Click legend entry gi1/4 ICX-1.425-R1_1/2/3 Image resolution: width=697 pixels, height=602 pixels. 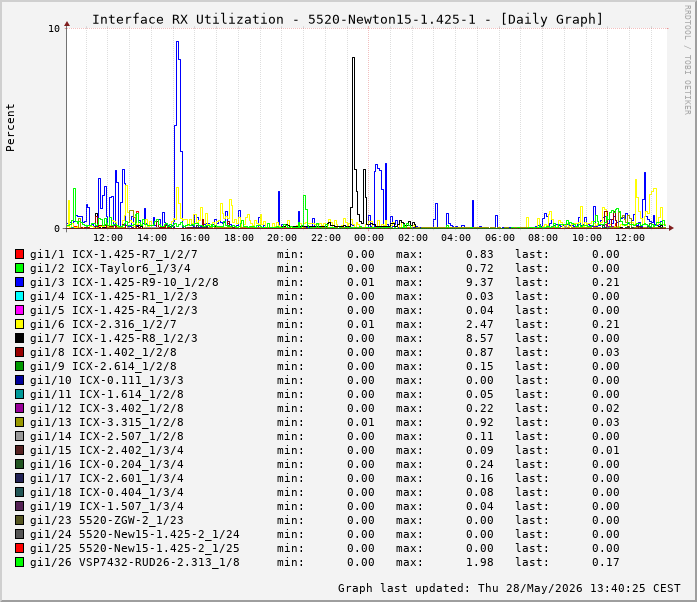coord(113,296)
